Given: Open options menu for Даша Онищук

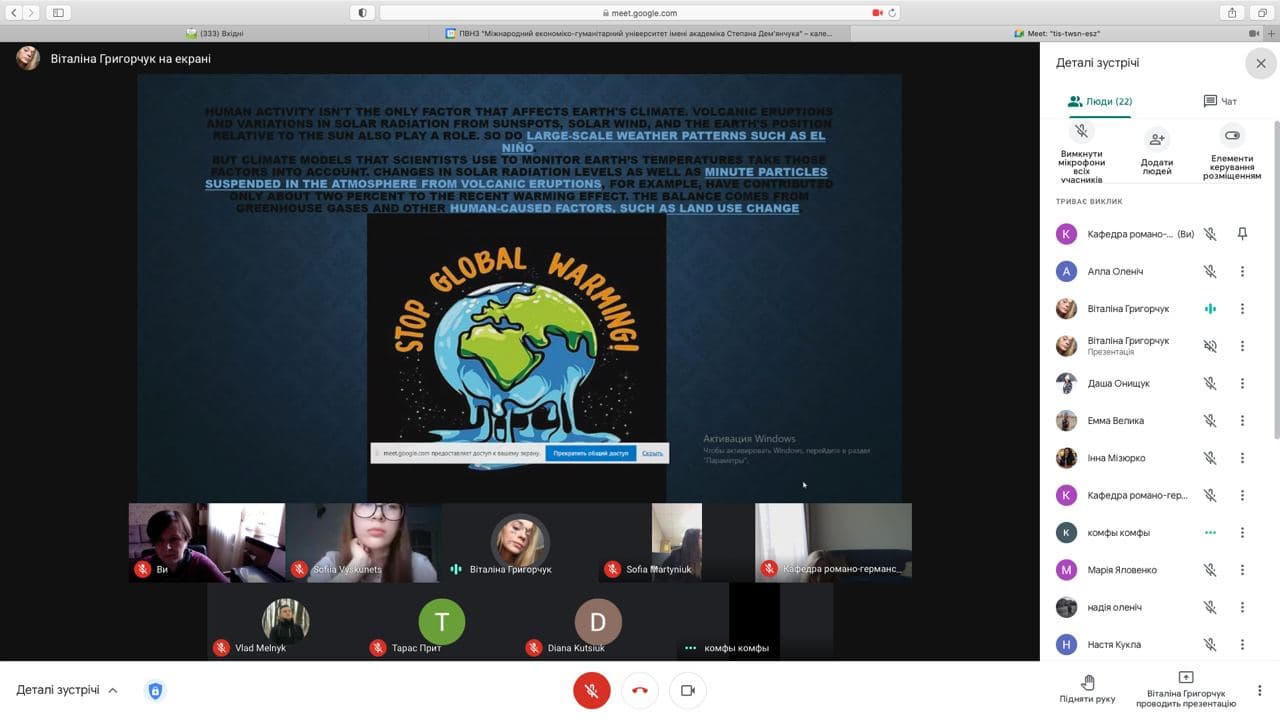Looking at the screenshot, I should [x=1242, y=383].
